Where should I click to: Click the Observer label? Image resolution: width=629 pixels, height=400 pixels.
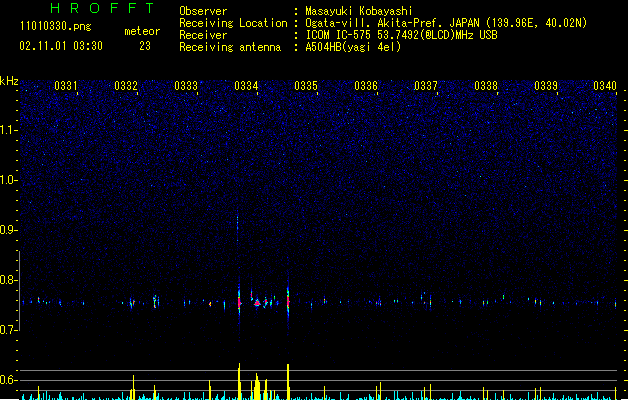(x=203, y=11)
